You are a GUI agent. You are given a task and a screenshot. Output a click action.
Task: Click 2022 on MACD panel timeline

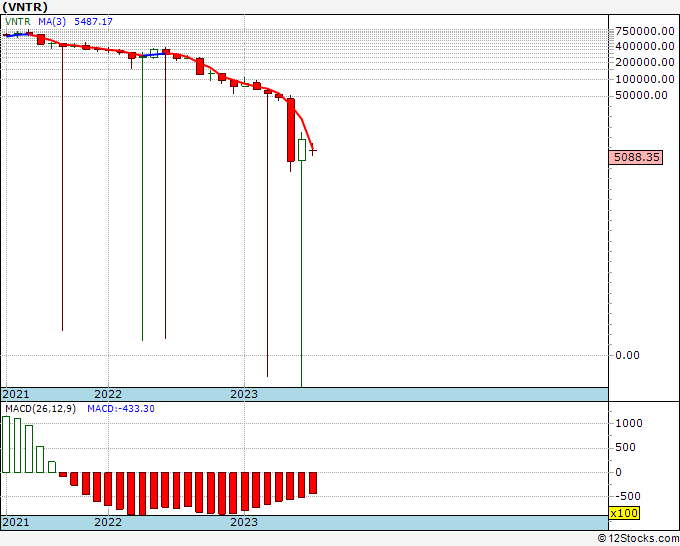click(108, 522)
